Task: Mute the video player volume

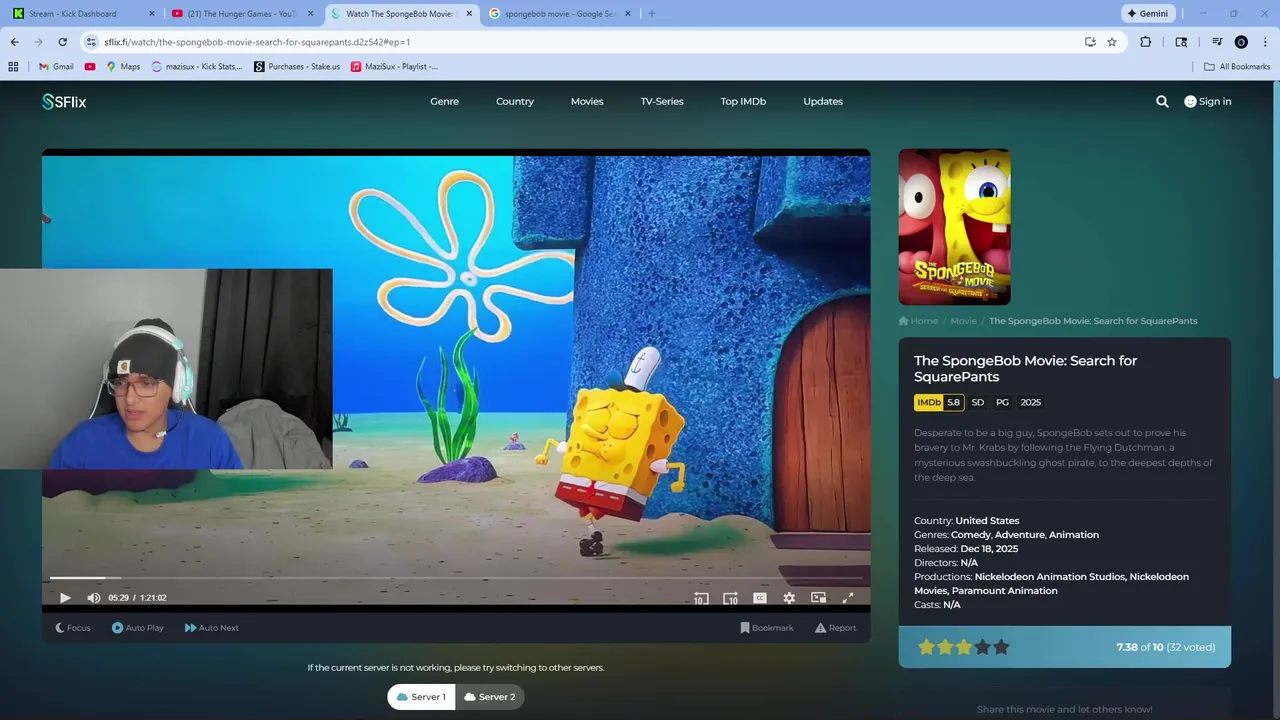Action: (94, 598)
